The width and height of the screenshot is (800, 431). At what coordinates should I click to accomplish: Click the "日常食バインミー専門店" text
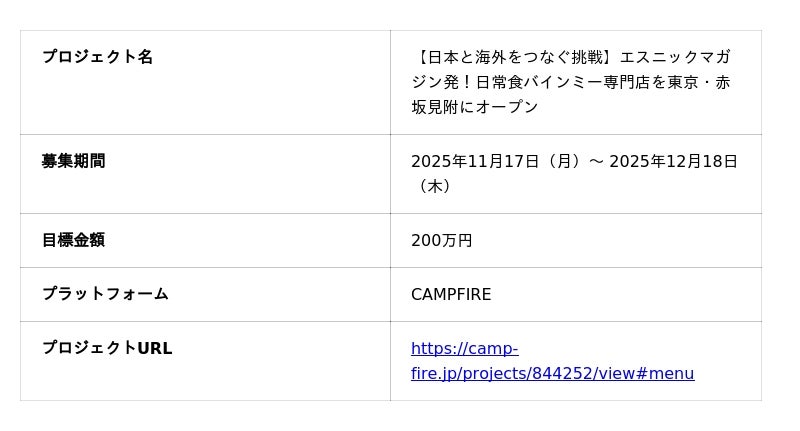pos(562,82)
